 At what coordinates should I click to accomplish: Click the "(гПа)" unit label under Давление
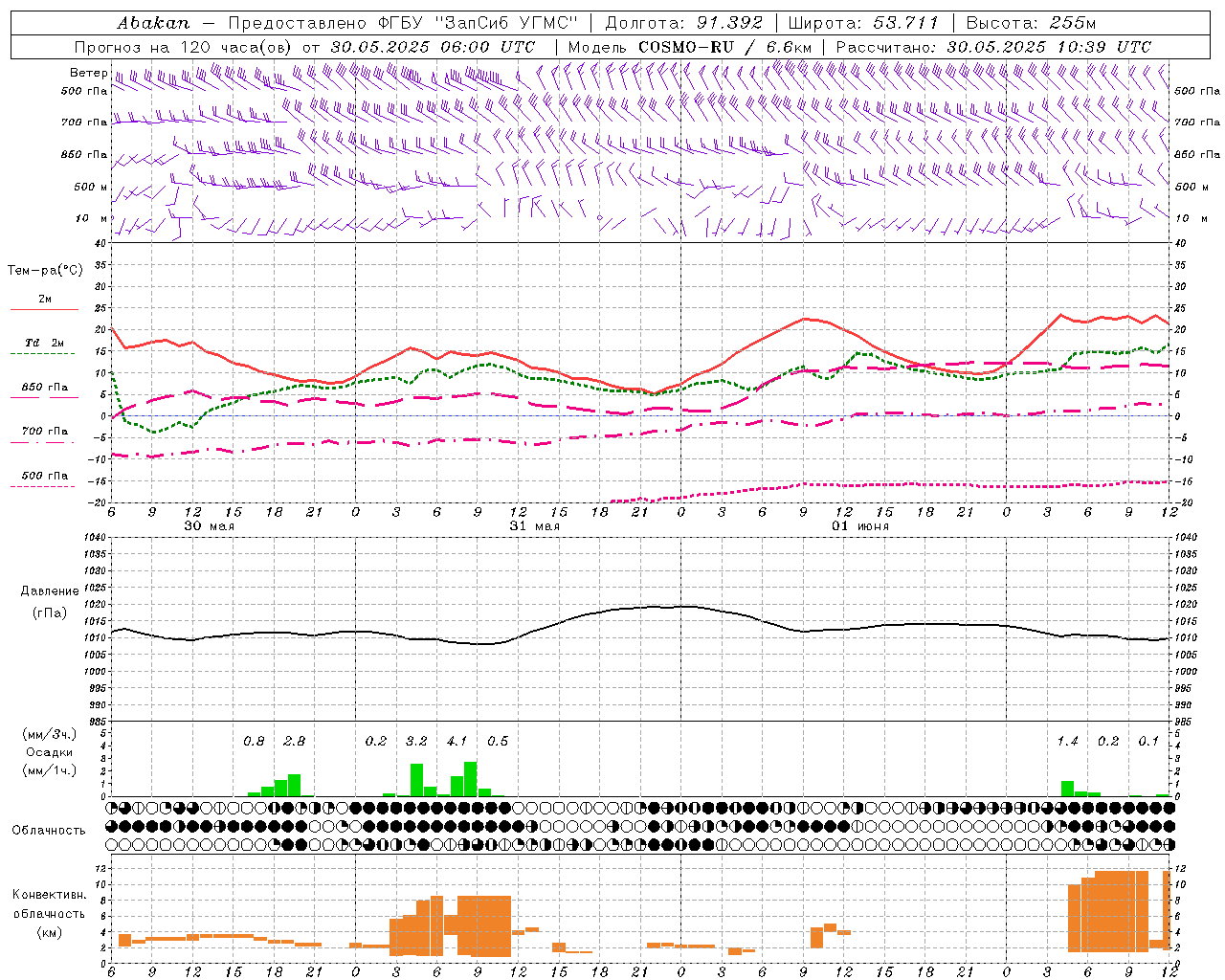[49, 612]
